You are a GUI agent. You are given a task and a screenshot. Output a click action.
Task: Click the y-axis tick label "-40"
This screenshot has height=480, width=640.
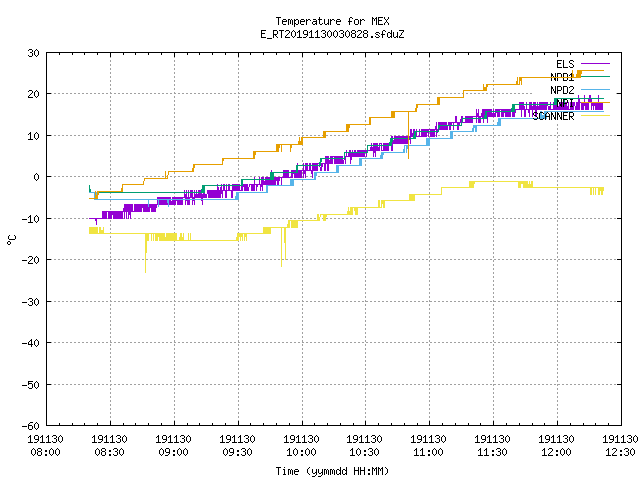point(31,343)
